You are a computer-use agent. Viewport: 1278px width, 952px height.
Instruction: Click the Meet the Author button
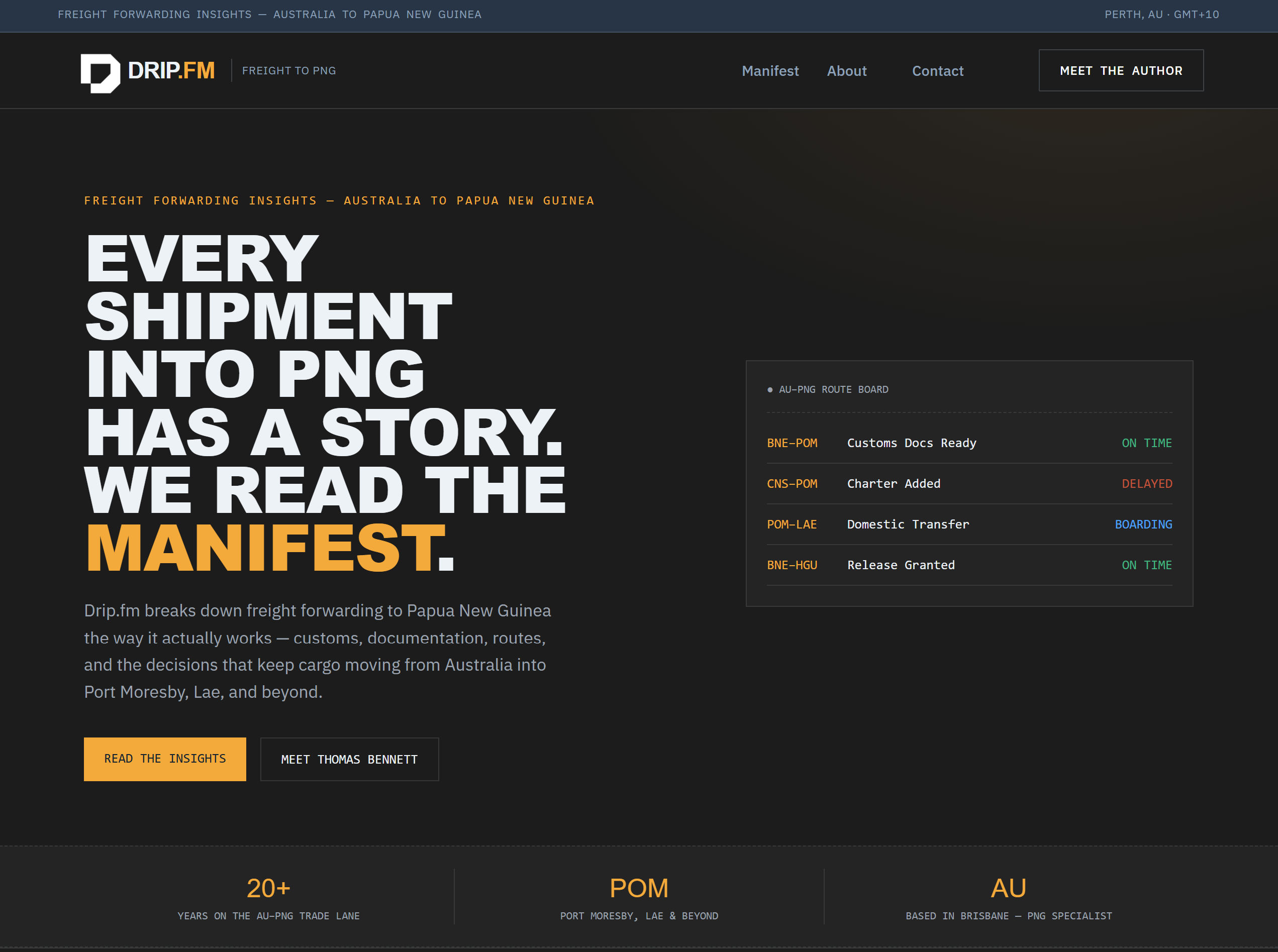click(1121, 70)
